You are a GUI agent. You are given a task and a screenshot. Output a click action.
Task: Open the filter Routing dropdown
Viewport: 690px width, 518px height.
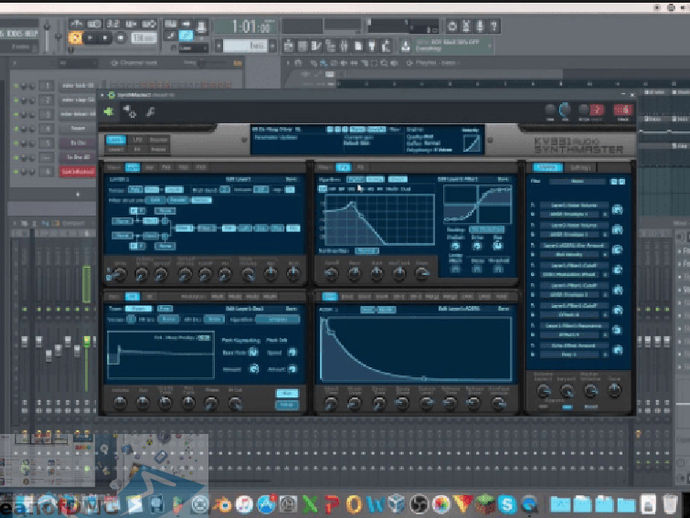coord(487,230)
